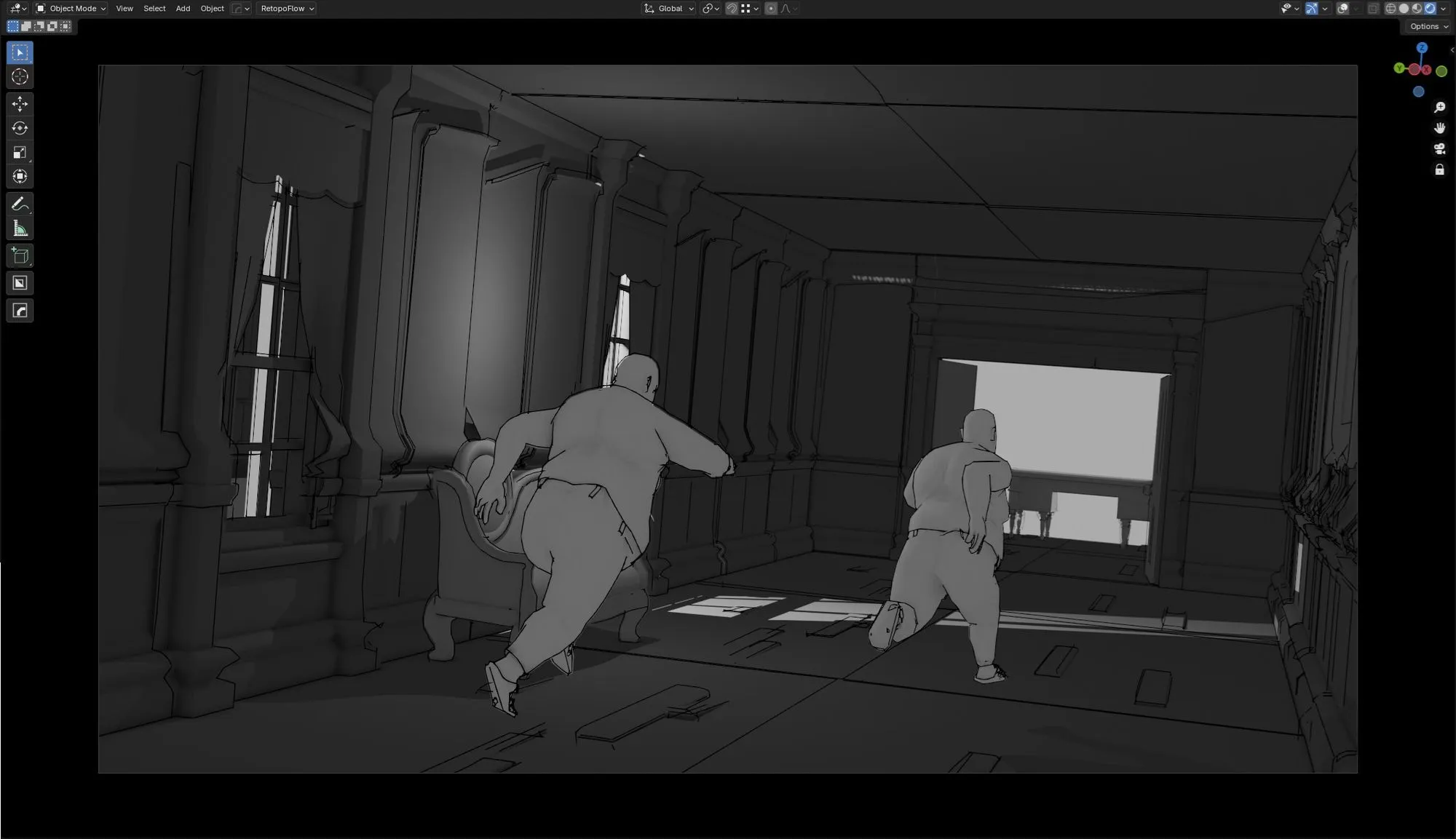Open the editor type dropdown

click(x=18, y=9)
